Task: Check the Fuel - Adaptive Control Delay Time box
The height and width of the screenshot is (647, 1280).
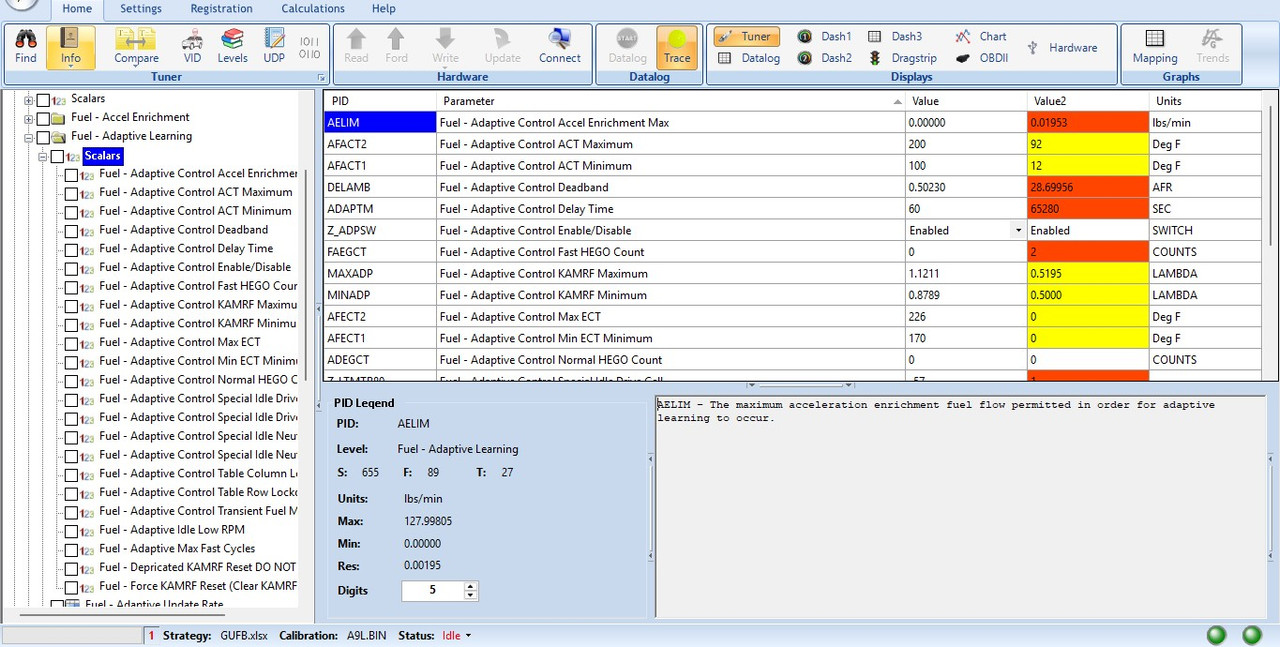Action: point(71,249)
